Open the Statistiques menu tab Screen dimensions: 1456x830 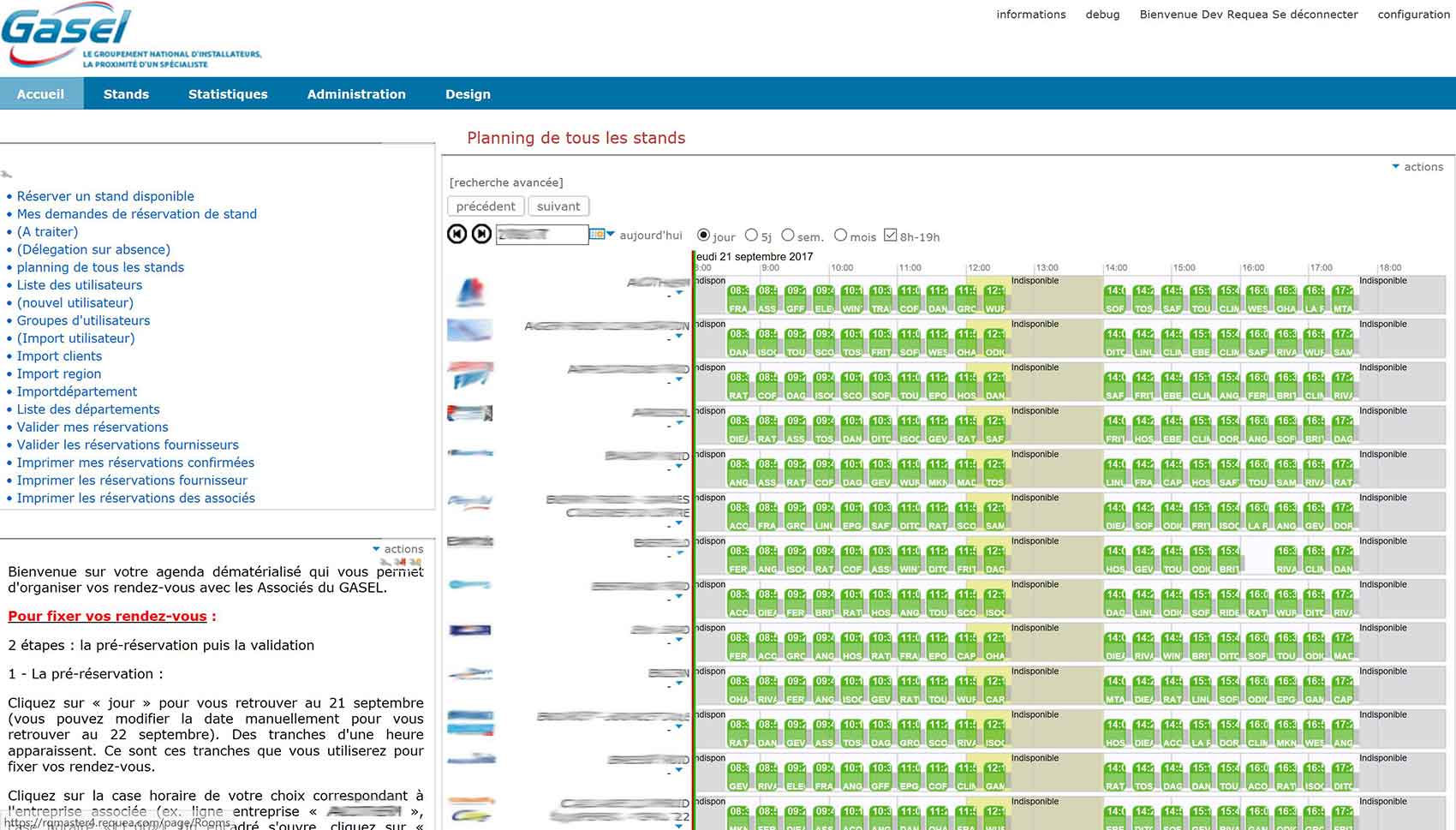pos(228,94)
